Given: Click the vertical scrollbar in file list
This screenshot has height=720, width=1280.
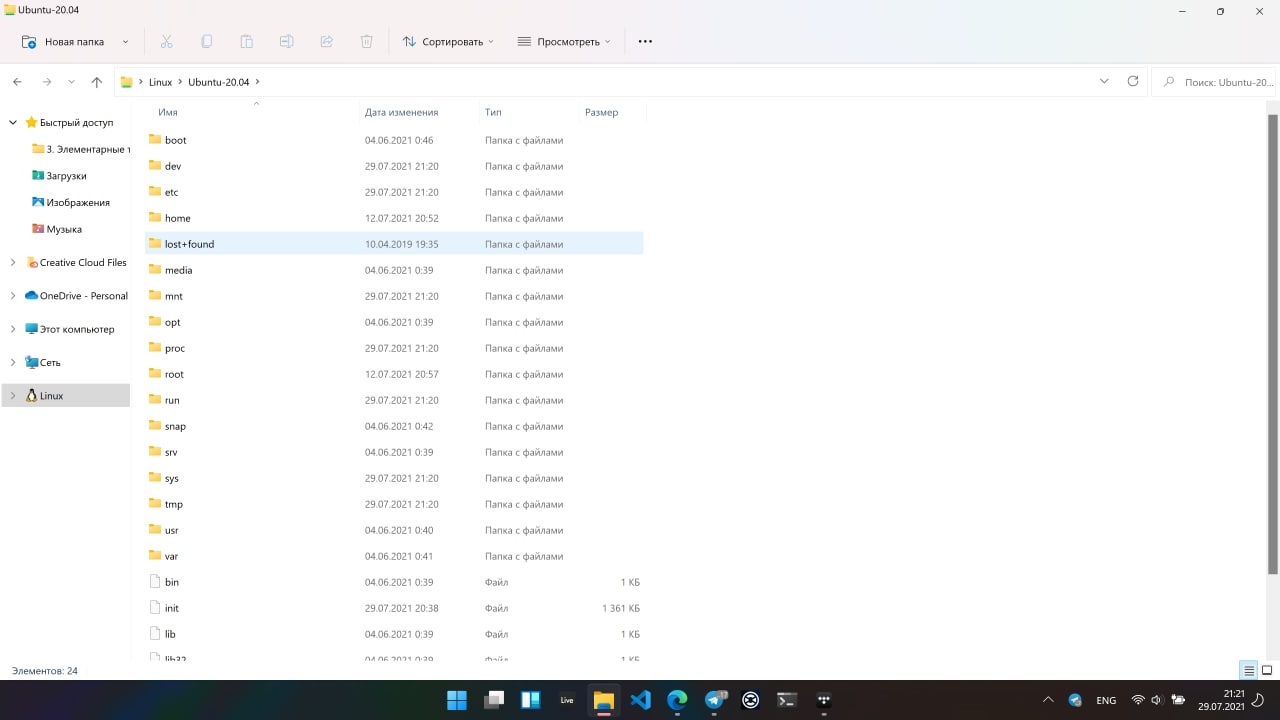Looking at the screenshot, I should [1273, 345].
